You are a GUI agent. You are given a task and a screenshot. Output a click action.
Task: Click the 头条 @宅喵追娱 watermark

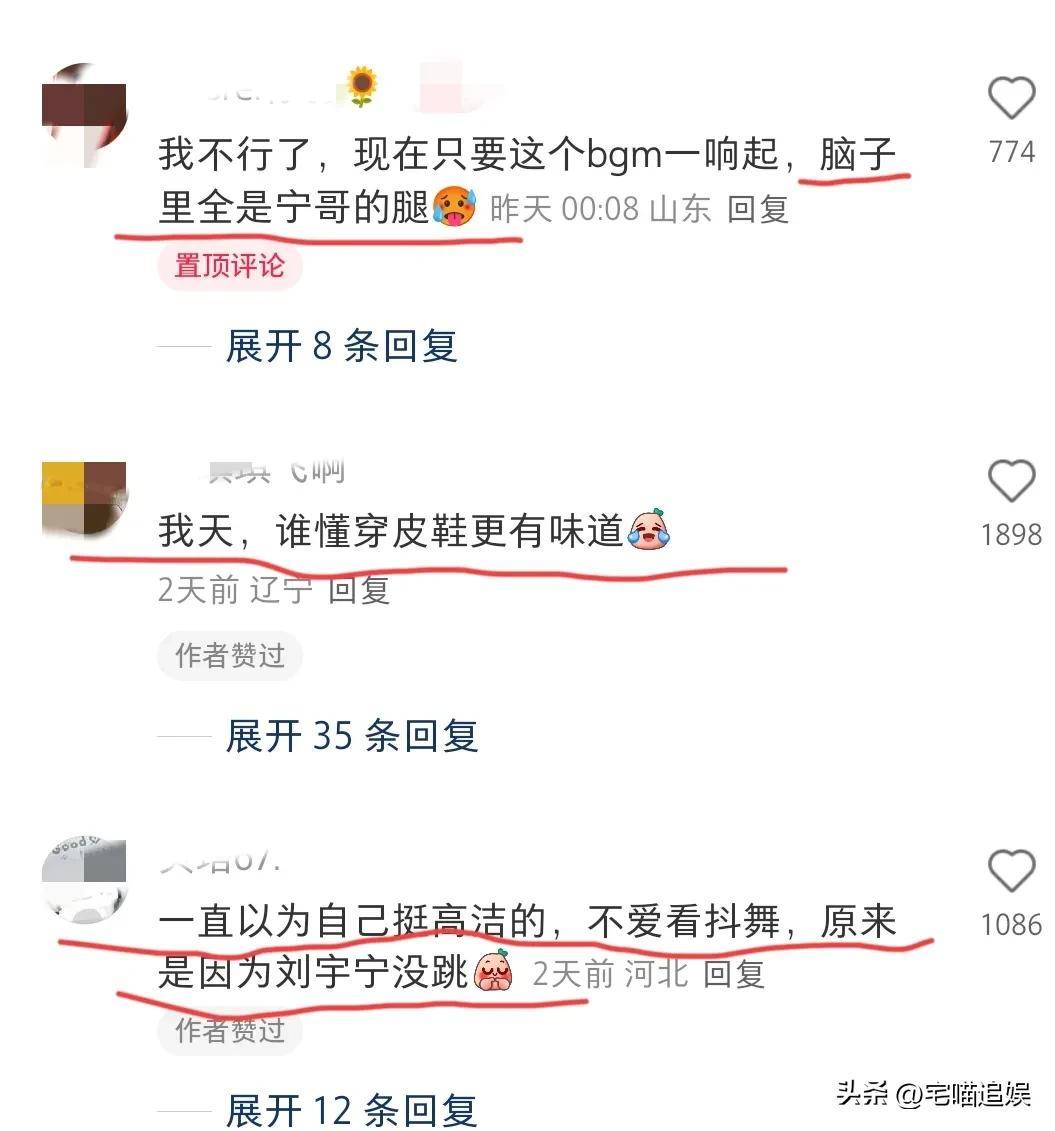[x=934, y=1095]
